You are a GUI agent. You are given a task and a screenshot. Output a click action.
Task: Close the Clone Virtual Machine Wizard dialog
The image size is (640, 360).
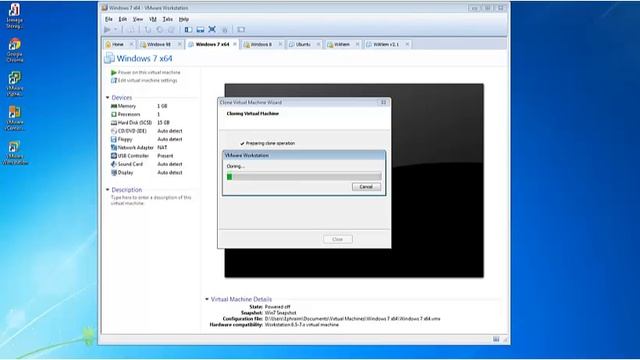pos(383,102)
